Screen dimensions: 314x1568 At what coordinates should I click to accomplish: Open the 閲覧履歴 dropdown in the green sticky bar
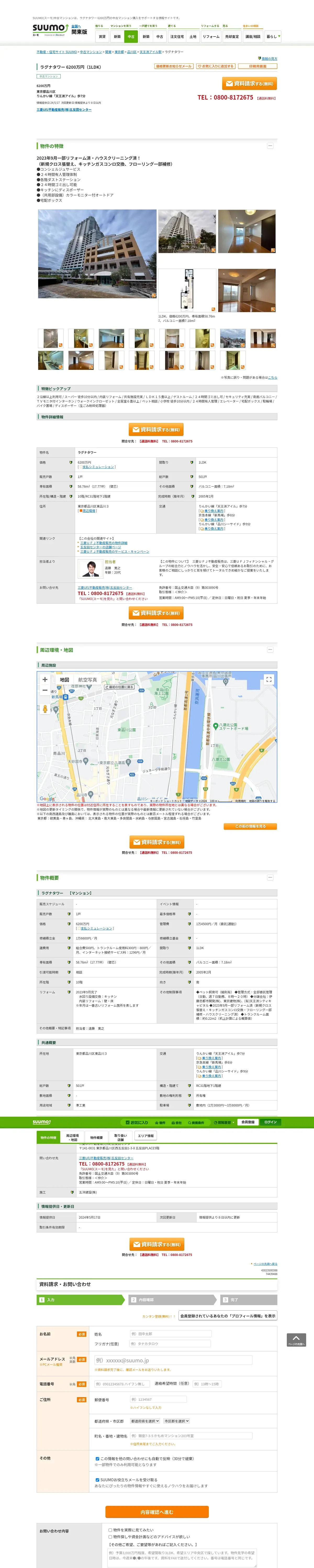[224, 1122]
